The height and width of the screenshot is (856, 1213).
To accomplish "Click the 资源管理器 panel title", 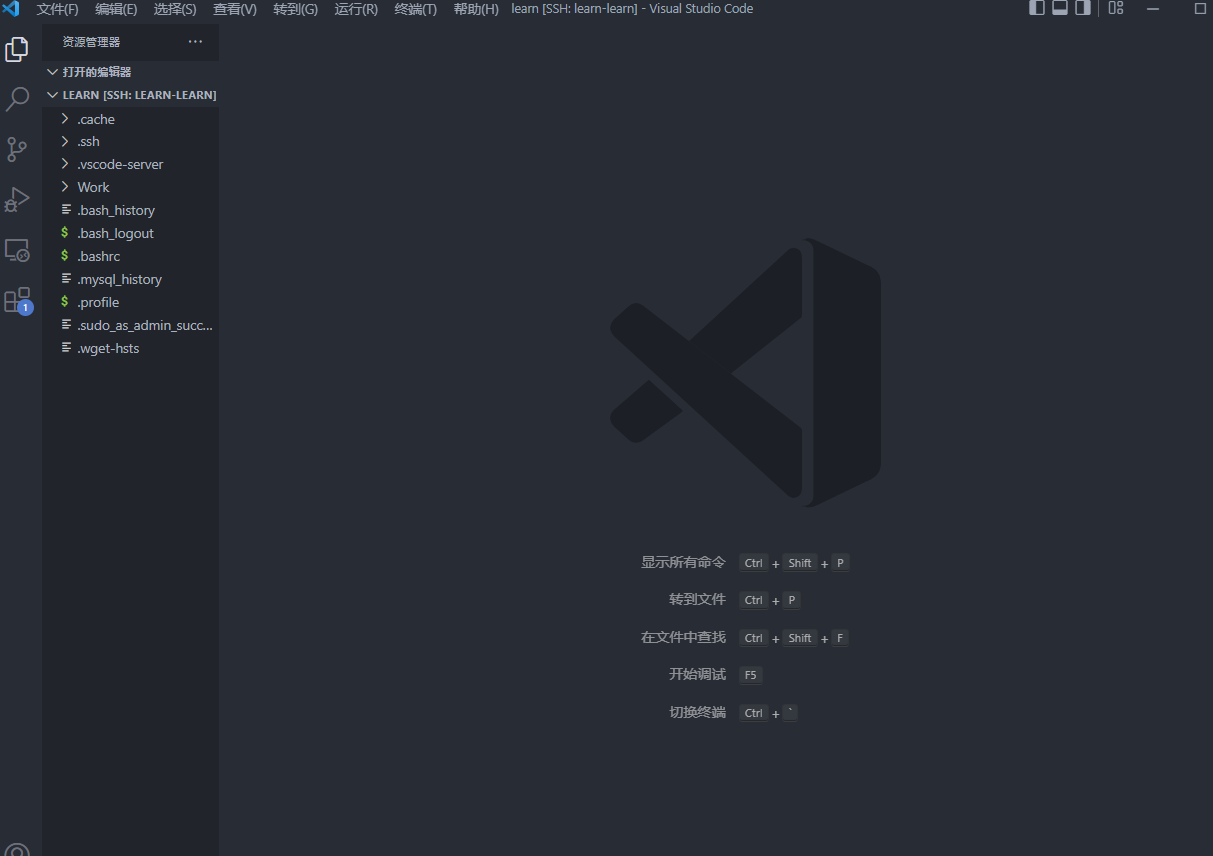I will click(x=91, y=42).
